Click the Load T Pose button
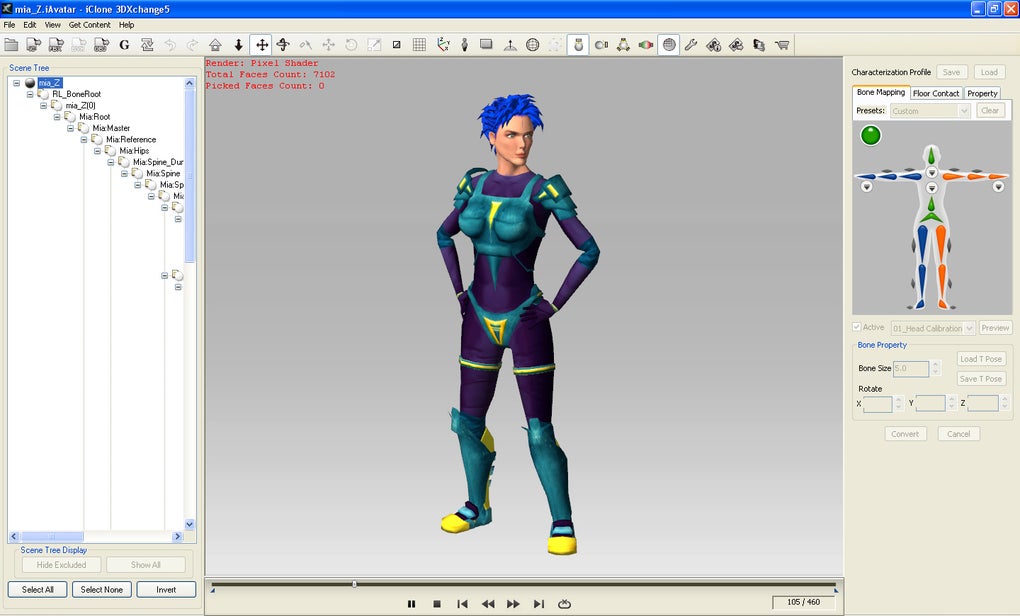 tap(981, 359)
